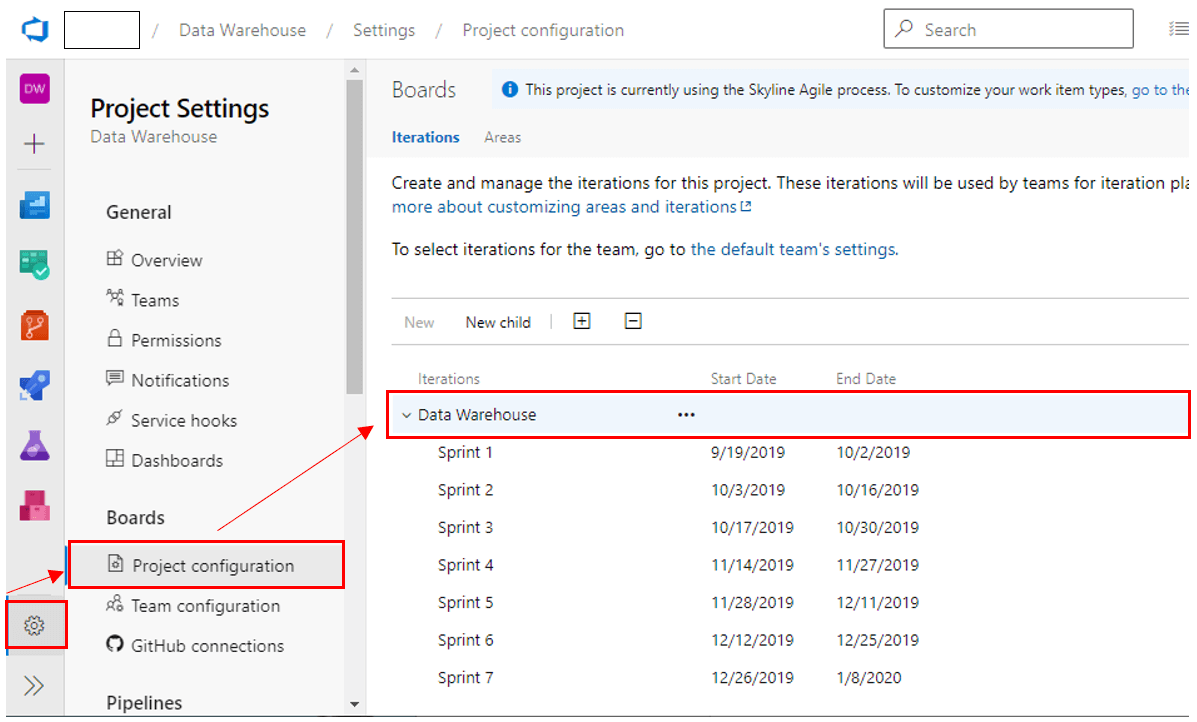Viewport: 1197px width, 722px height.
Task: Switch to the Areas tab
Action: tap(502, 137)
